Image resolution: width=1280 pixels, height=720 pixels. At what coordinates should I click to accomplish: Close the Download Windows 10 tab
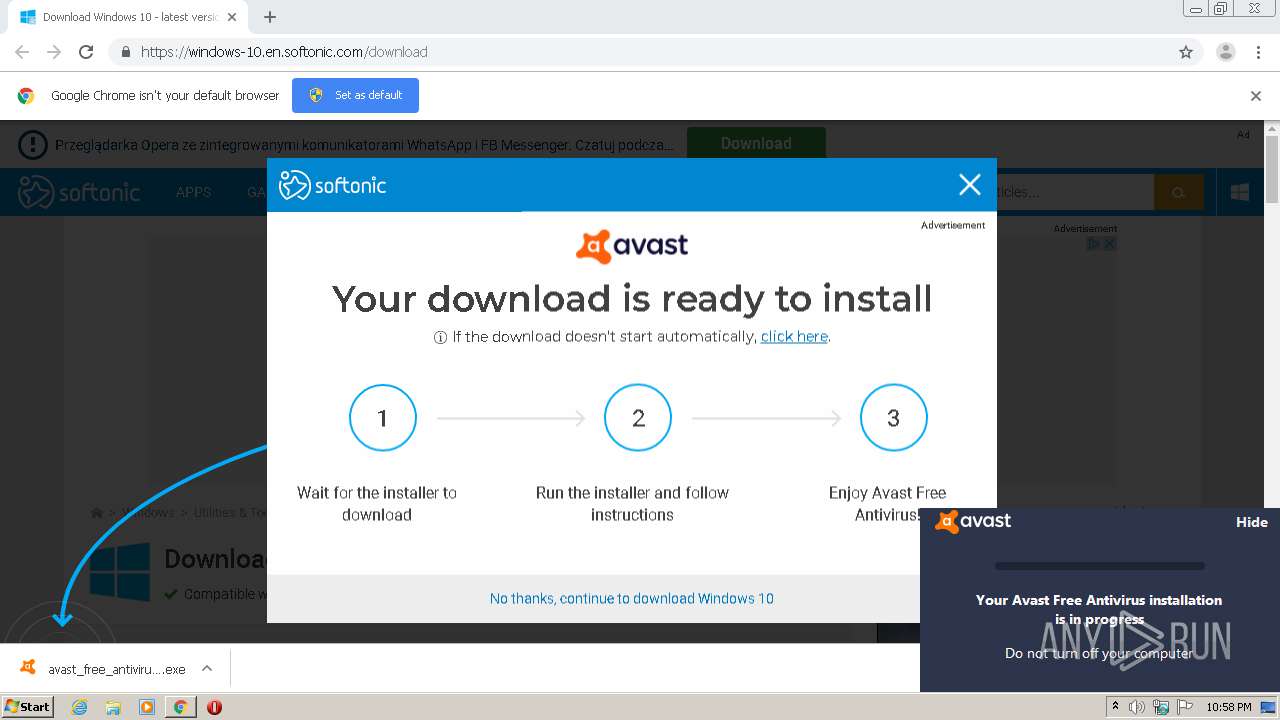click(231, 17)
